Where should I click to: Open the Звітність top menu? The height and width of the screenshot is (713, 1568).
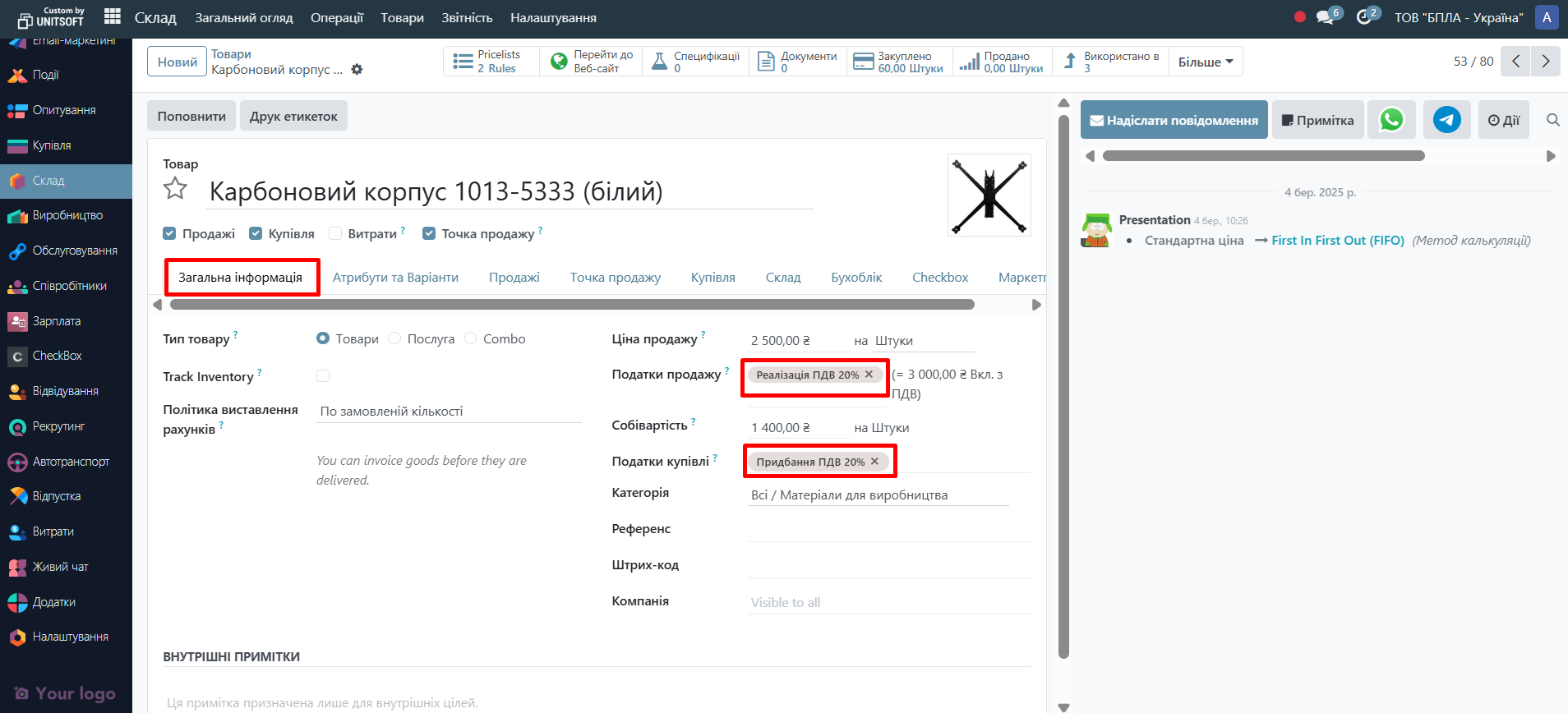[x=467, y=17]
